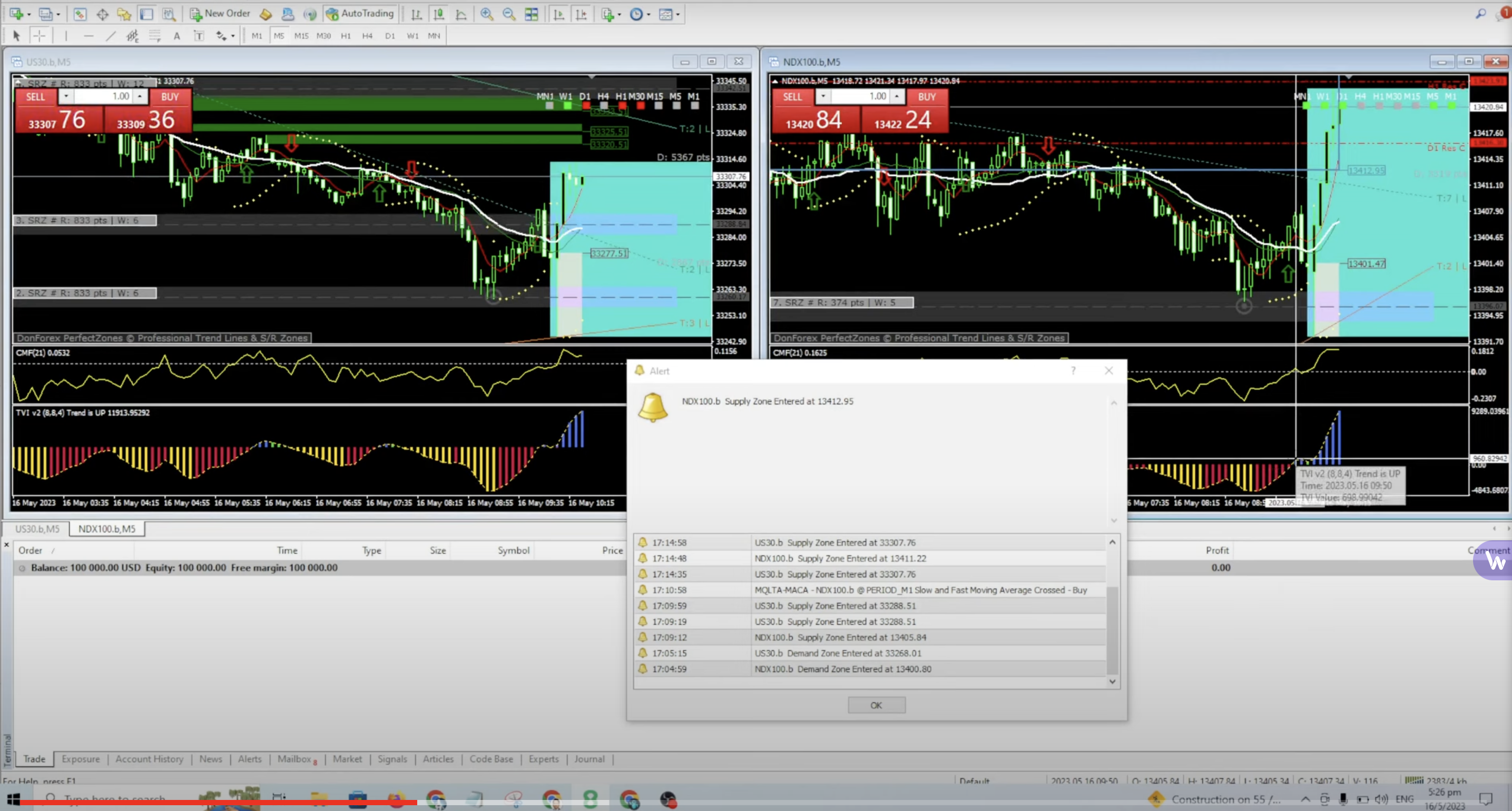1512x811 pixels.
Task: Click the alert list vertical scrollbar
Action: [1112, 630]
